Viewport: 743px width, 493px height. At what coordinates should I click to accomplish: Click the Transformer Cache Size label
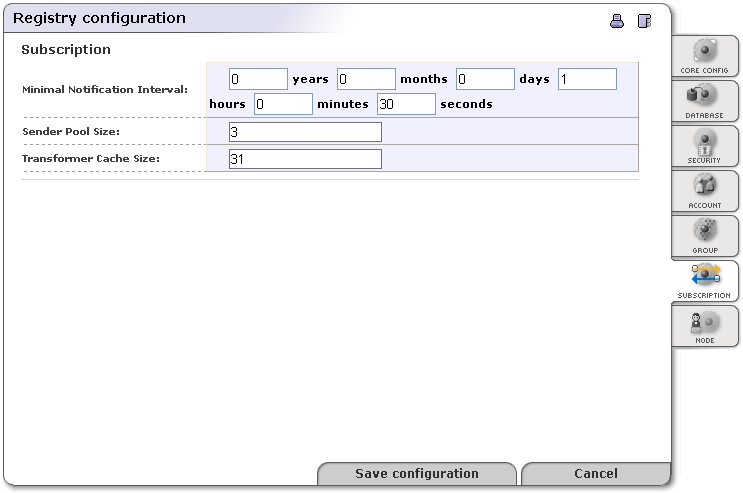pyautogui.click(x=91, y=158)
